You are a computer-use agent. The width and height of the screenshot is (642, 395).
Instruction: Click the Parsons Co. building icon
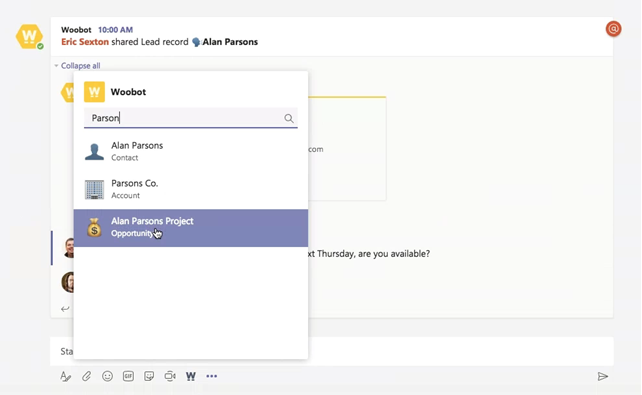[x=94, y=189]
